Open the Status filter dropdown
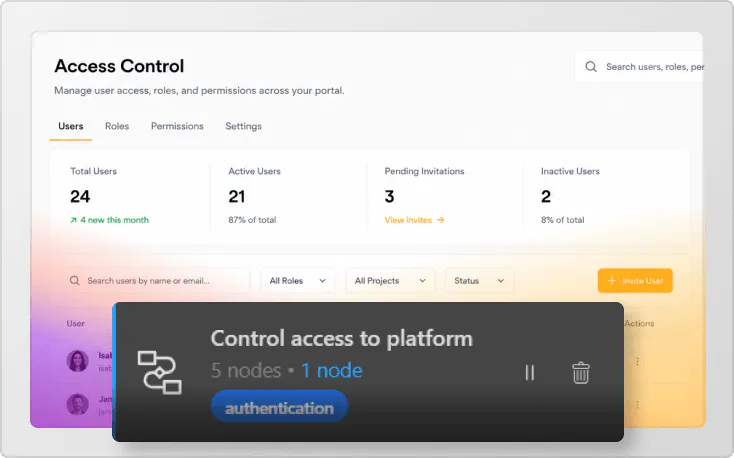Image resolution: width=734 pixels, height=458 pixels. pos(479,281)
